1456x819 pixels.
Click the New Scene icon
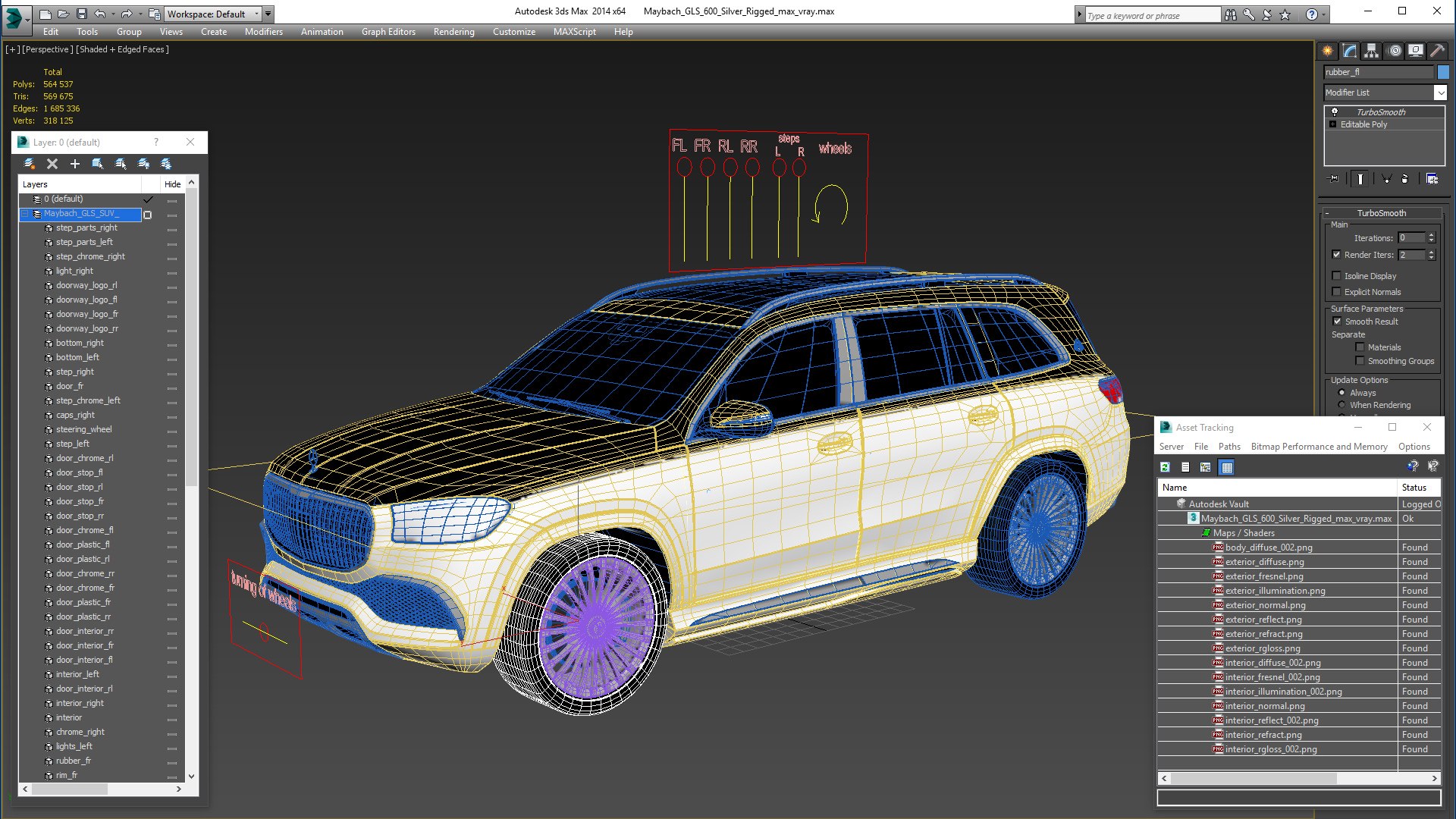[45, 14]
